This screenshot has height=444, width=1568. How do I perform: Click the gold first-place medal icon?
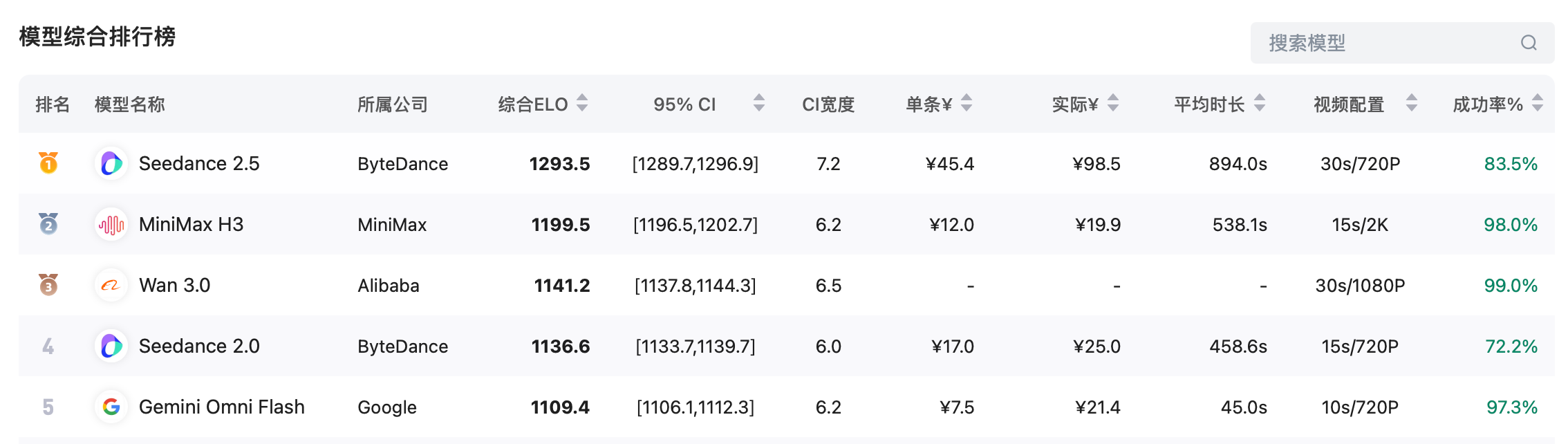pyautogui.click(x=48, y=163)
